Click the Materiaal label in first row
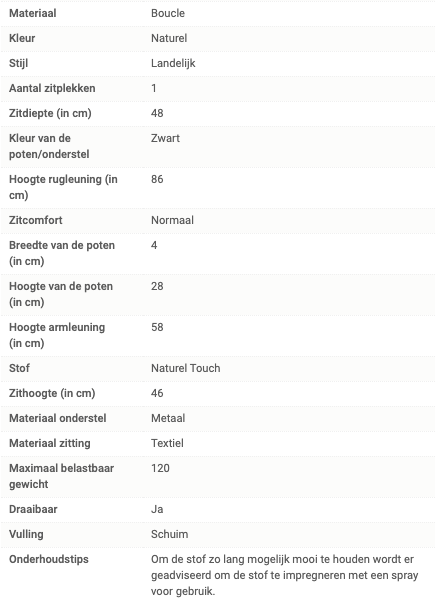 click(33, 13)
